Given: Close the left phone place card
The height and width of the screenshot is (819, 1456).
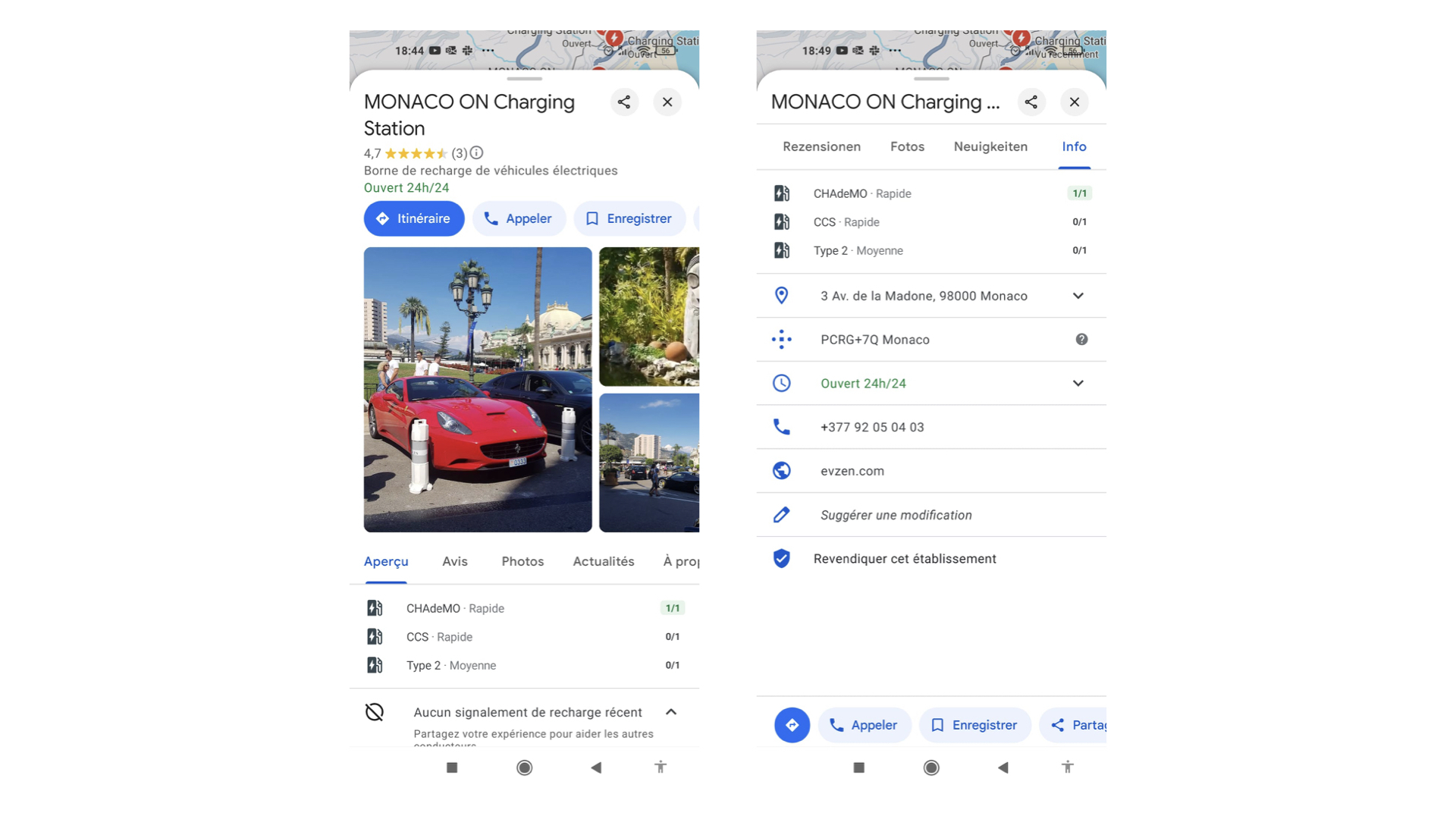Looking at the screenshot, I should click(x=667, y=102).
